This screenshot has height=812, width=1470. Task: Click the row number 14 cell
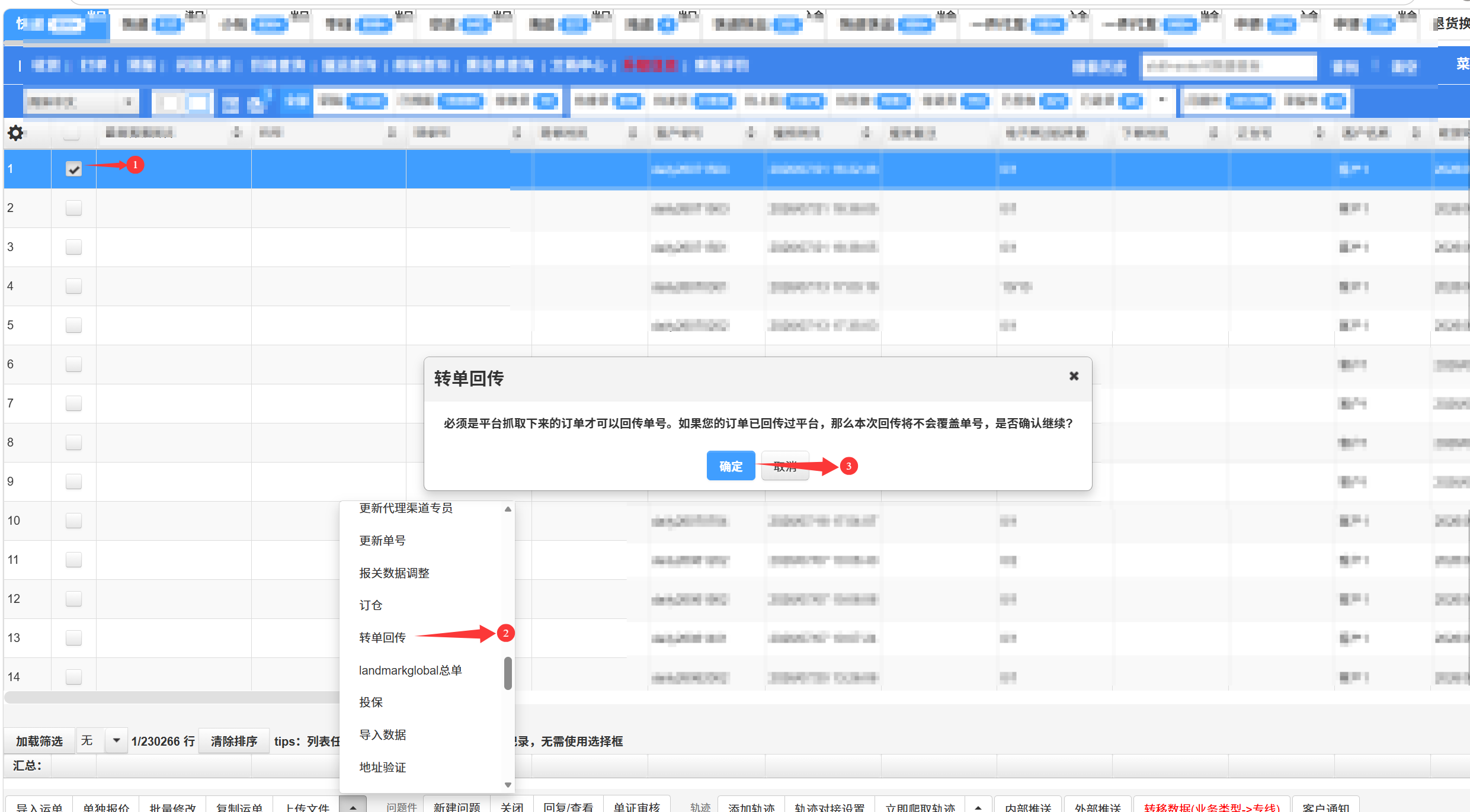coord(27,676)
